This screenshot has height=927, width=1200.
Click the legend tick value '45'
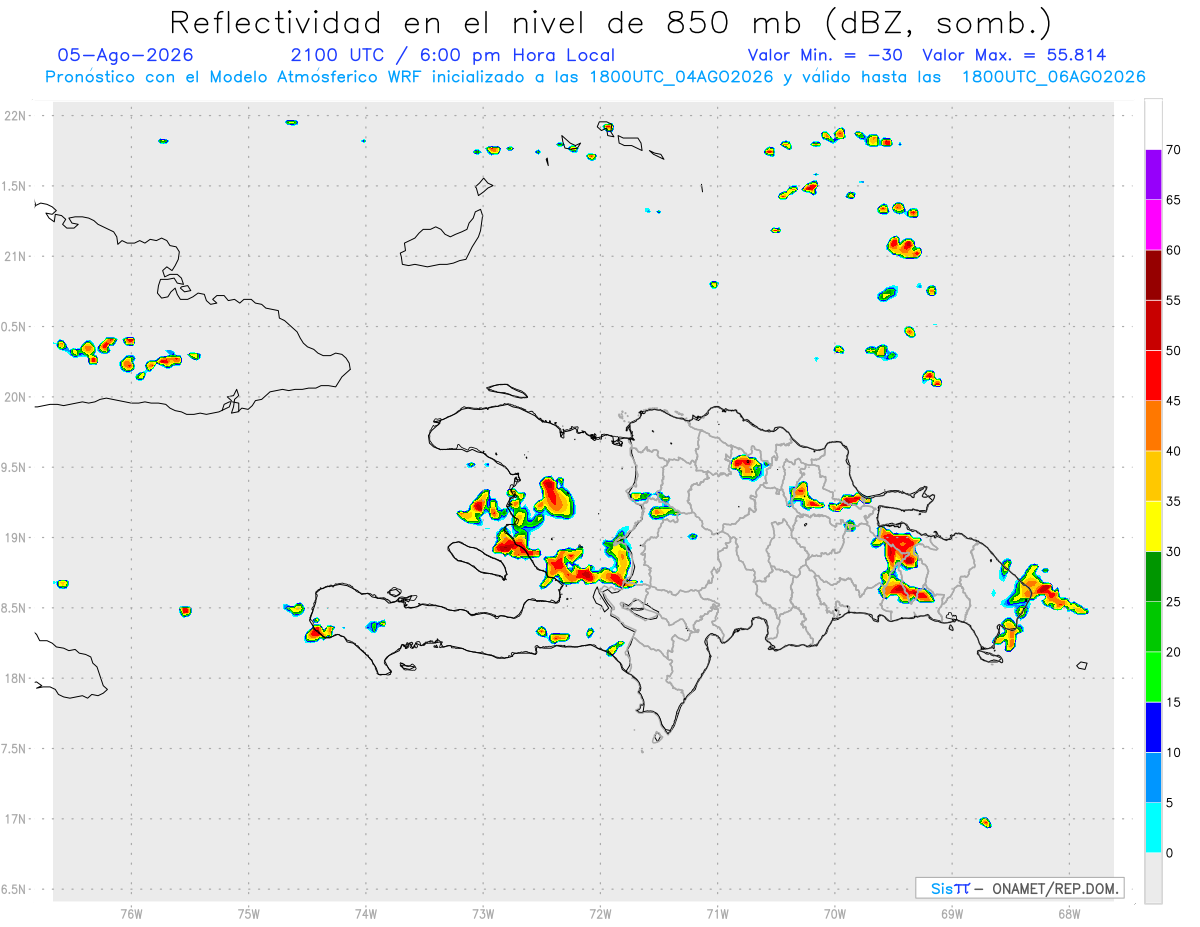[1174, 401]
